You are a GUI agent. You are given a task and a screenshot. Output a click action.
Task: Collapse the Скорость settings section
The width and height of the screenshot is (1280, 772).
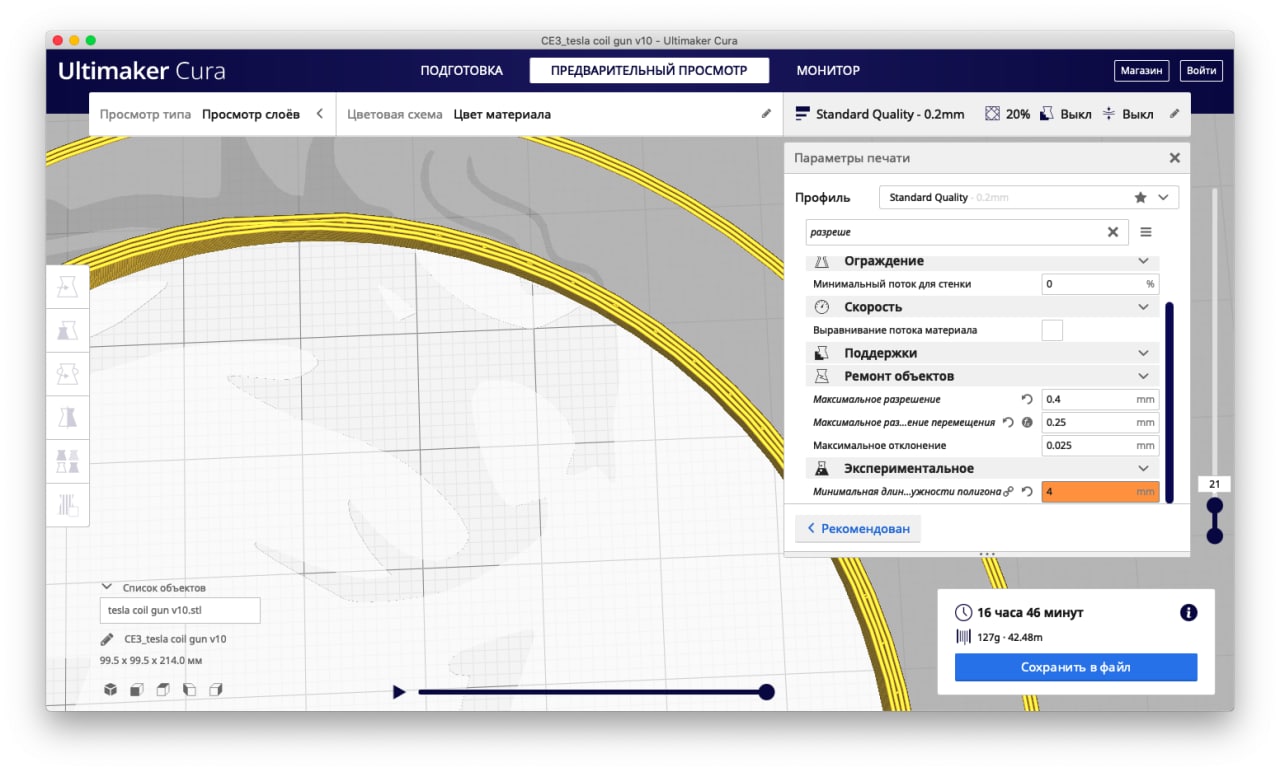coord(1143,307)
